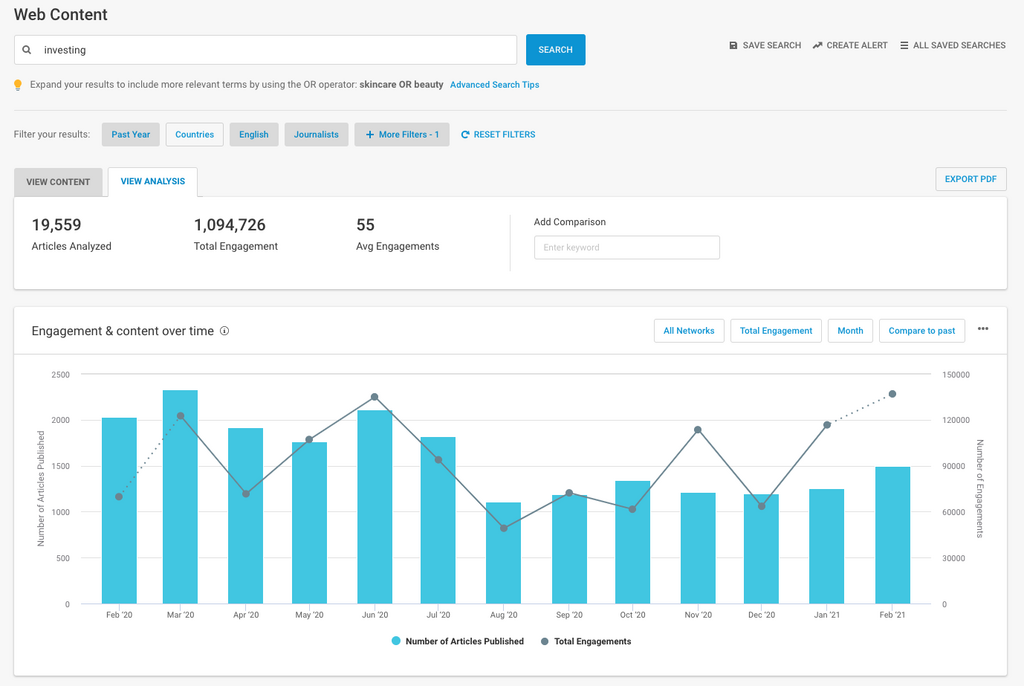The width and height of the screenshot is (1024, 686).
Task: Click the Create Alert trend icon
Action: tap(817, 46)
